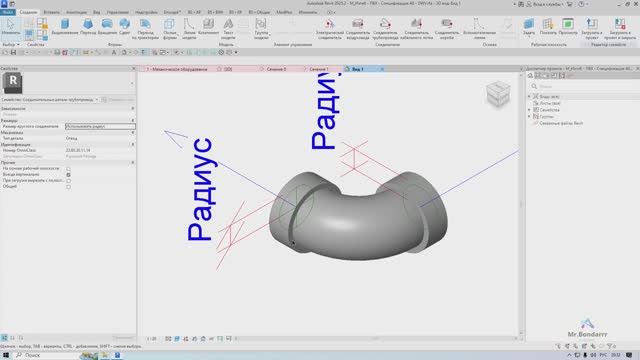The width and height of the screenshot is (640, 360).
Task: Switch to the Вставить ribbon tab
Action: tap(51, 12)
